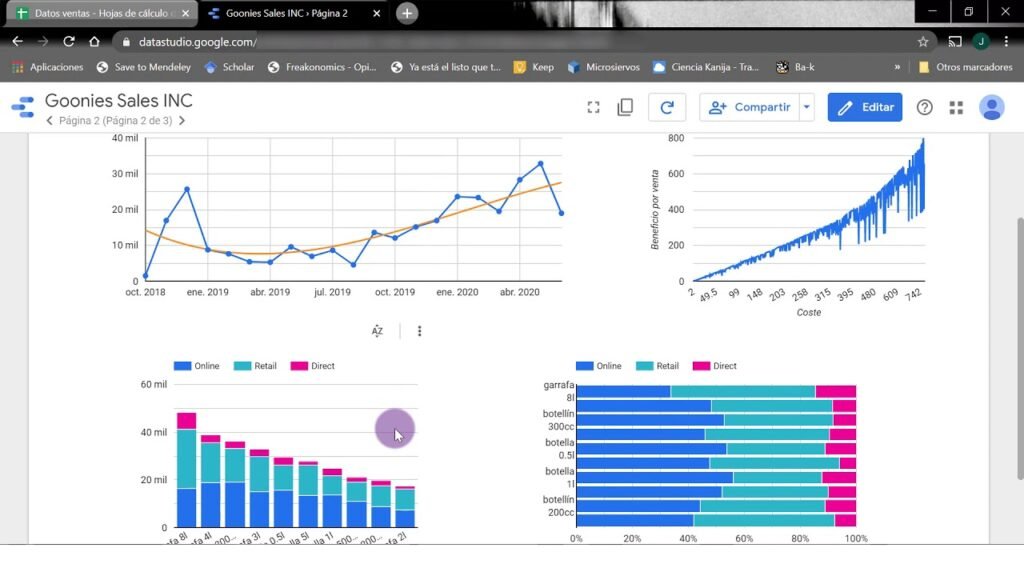The image size is (1024, 576).
Task: Bookmark this page with star icon
Action: [922, 42]
